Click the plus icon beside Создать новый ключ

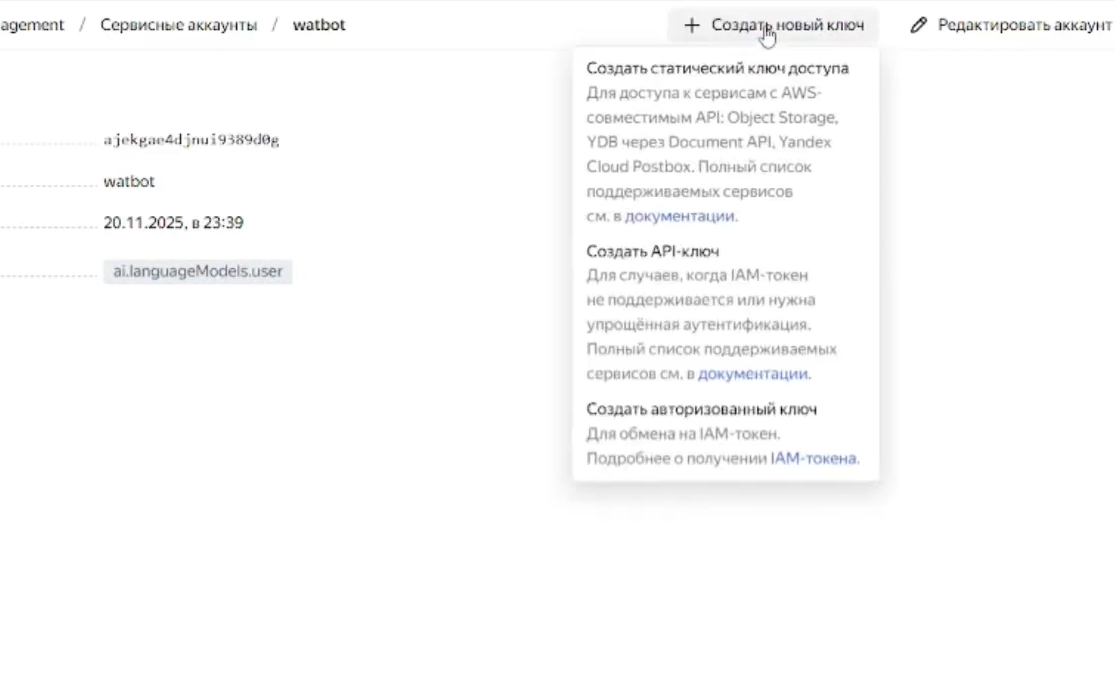pos(692,25)
